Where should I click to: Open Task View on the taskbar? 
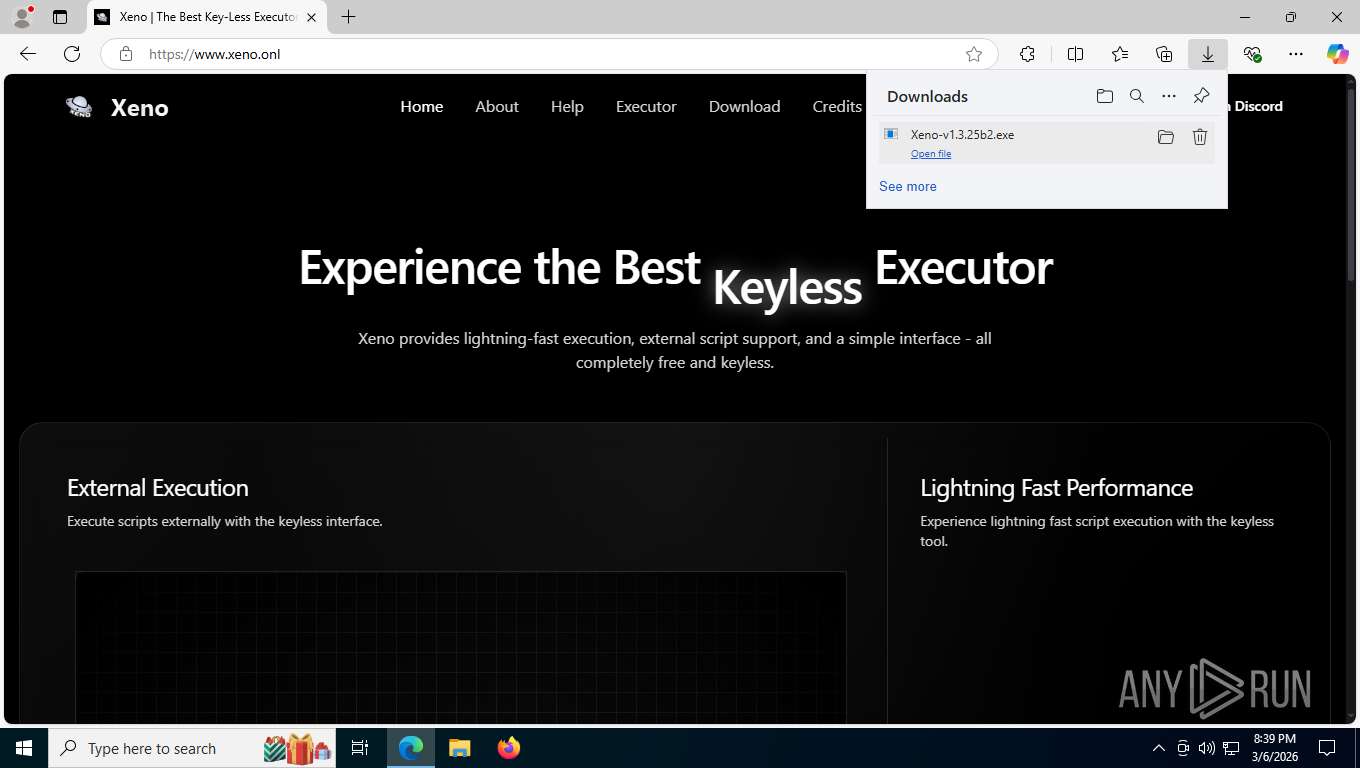click(x=360, y=748)
